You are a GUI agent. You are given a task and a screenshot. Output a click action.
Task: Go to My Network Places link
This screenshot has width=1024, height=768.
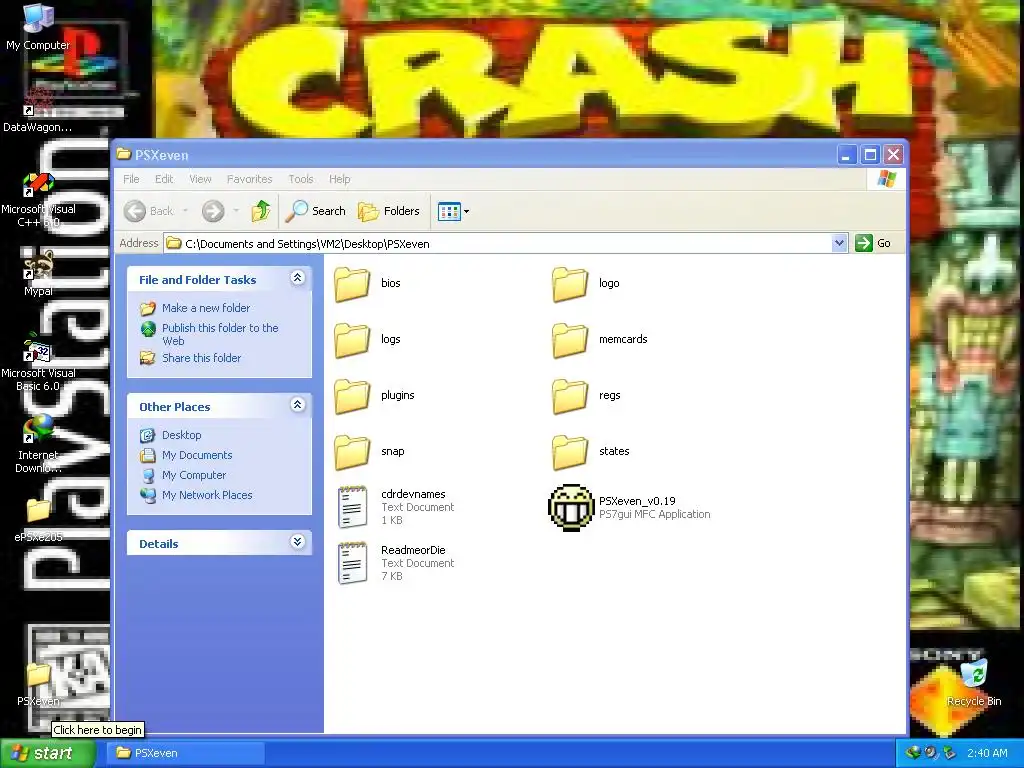click(x=207, y=495)
